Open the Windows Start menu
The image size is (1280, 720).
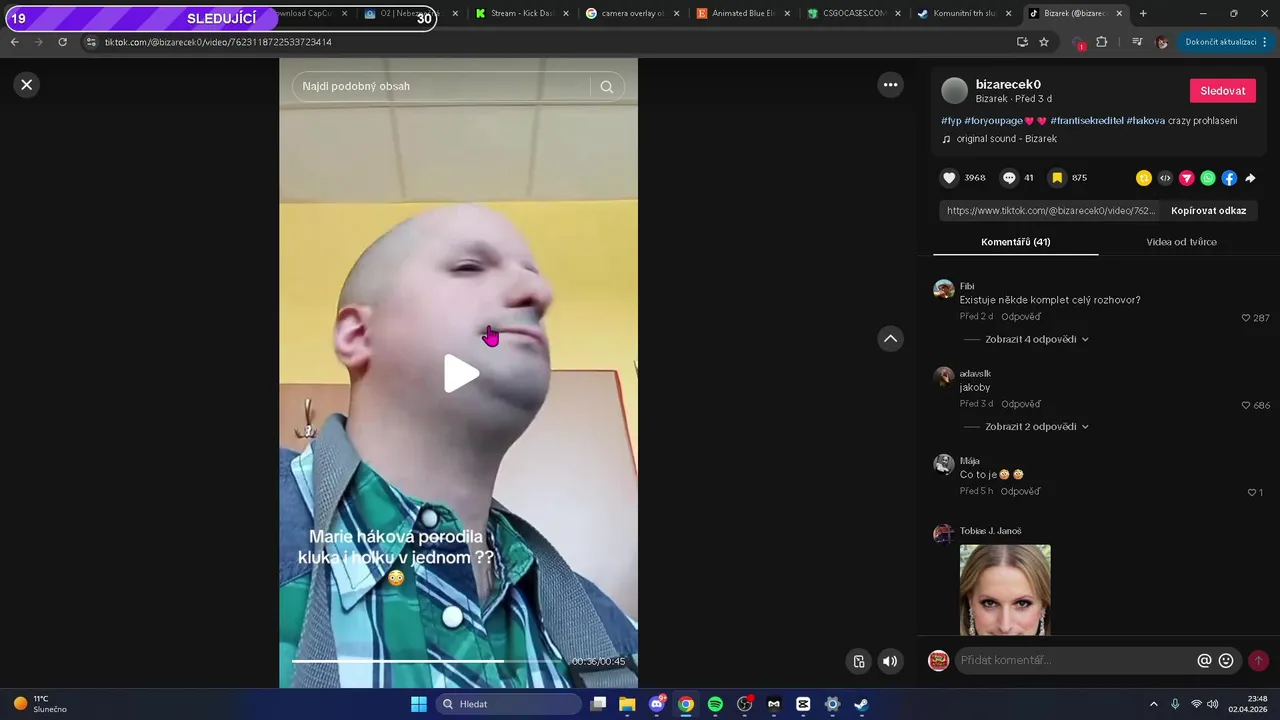419,704
